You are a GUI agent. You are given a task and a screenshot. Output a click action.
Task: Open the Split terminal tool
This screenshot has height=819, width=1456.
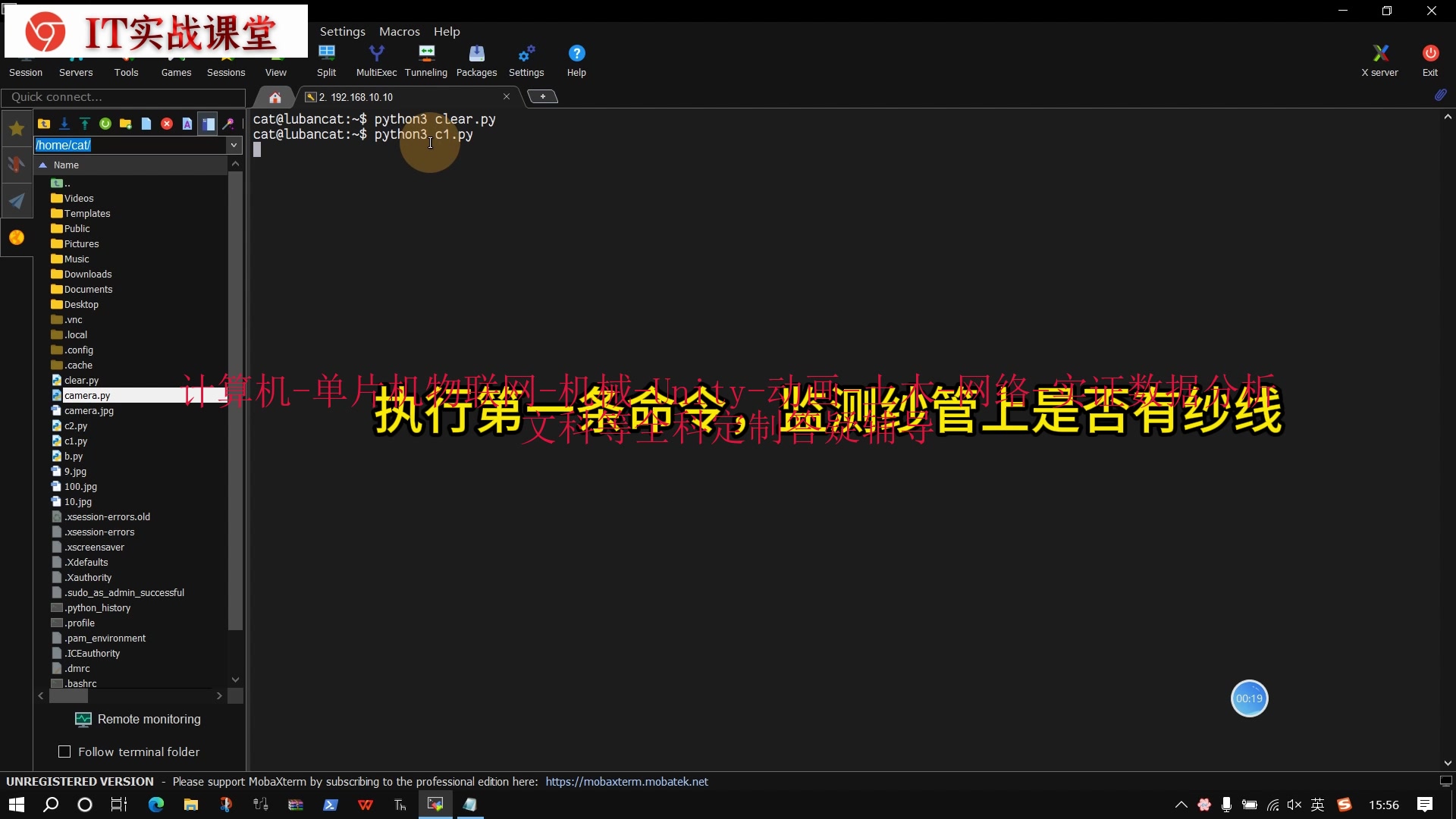326,61
